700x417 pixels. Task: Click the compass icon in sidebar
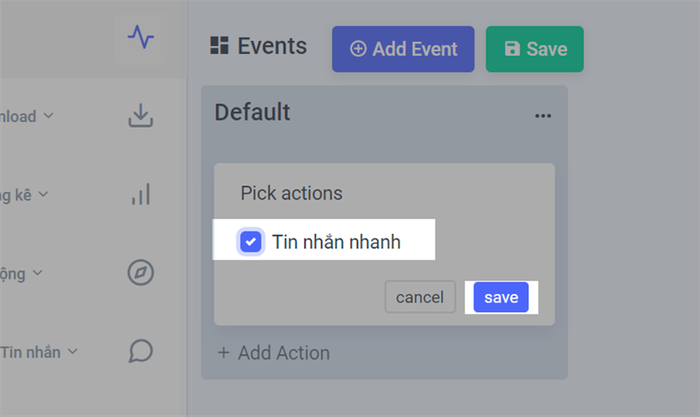click(141, 272)
